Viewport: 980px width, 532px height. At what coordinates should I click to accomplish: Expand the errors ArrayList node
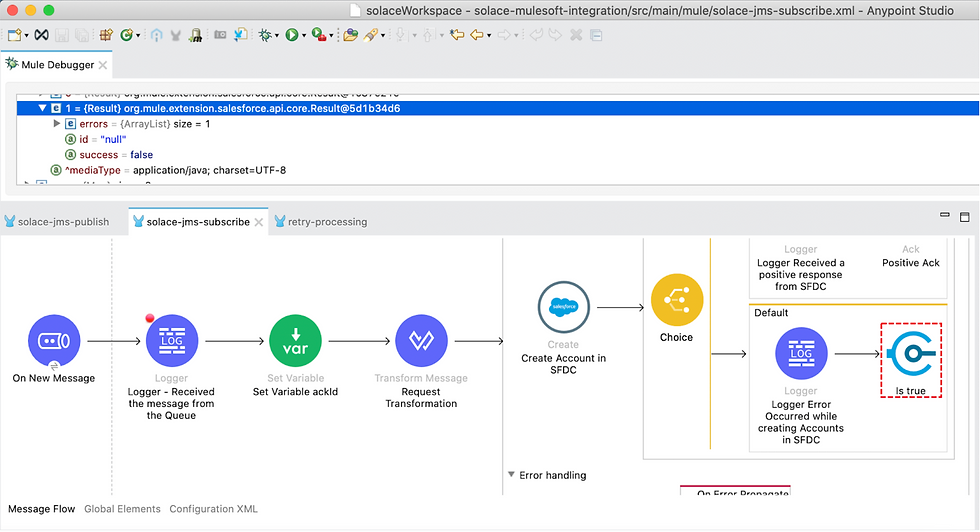57,124
